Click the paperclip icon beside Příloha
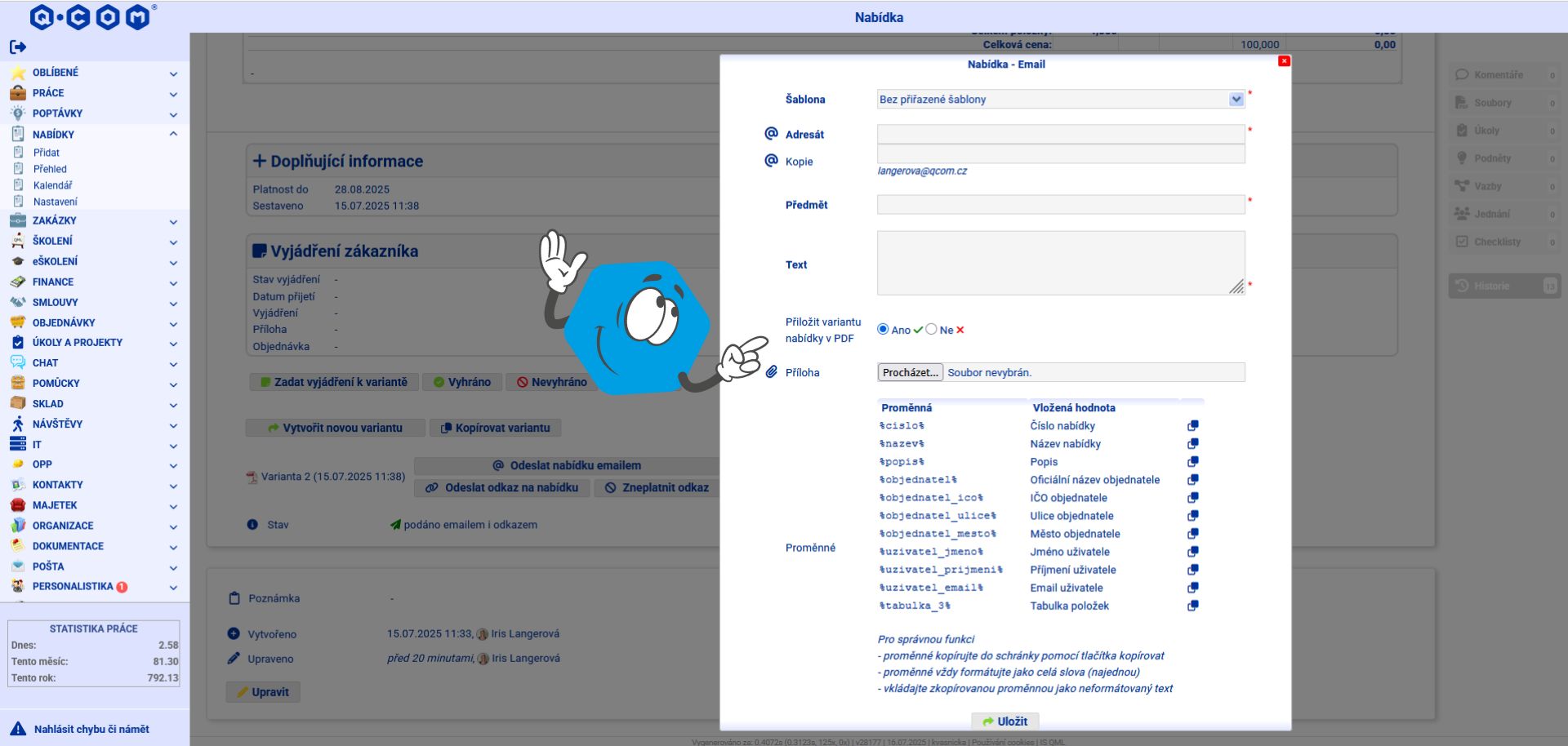Screen dimensions: 1568x746 (x=771, y=372)
